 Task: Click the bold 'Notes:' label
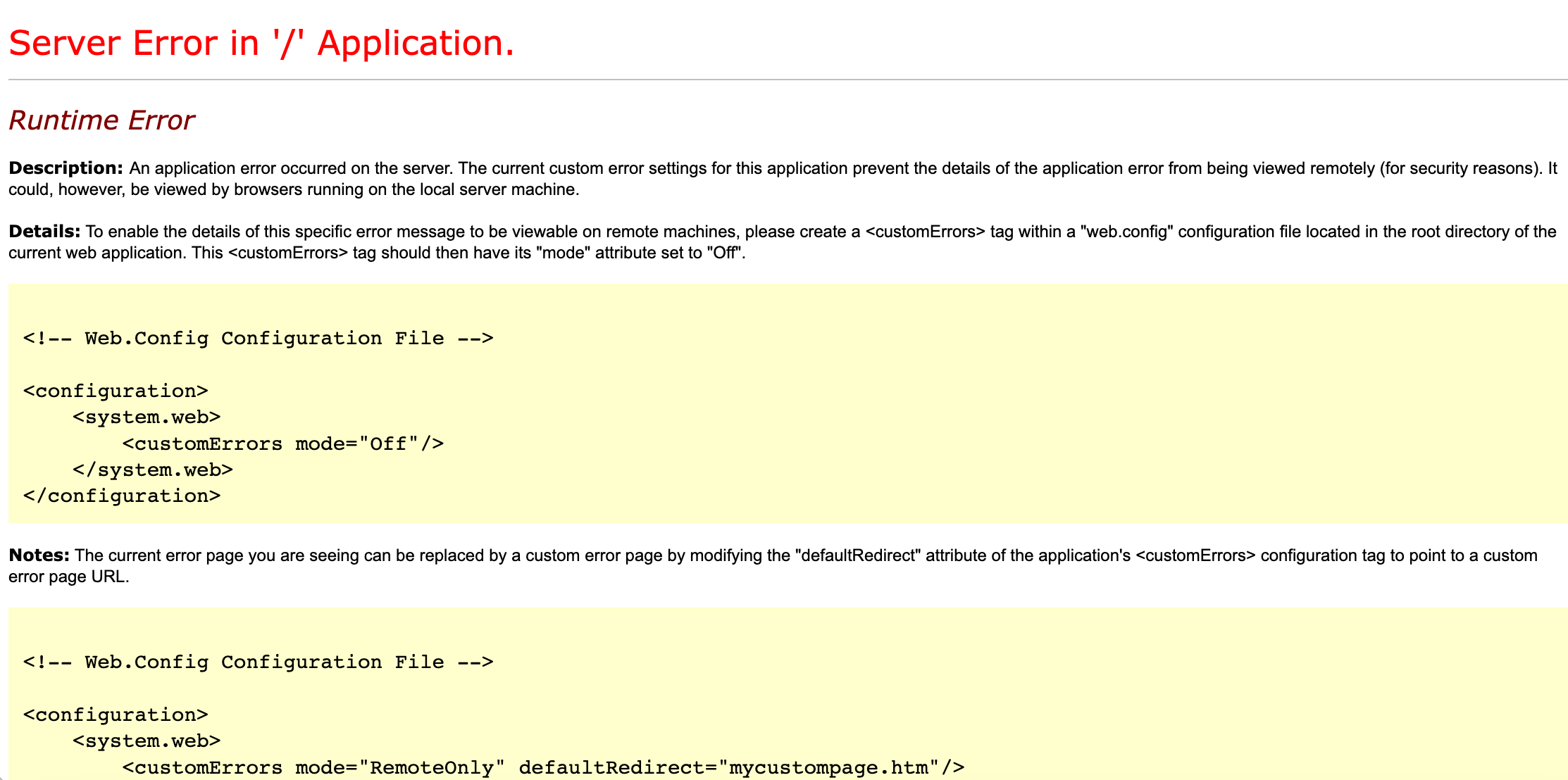39,555
